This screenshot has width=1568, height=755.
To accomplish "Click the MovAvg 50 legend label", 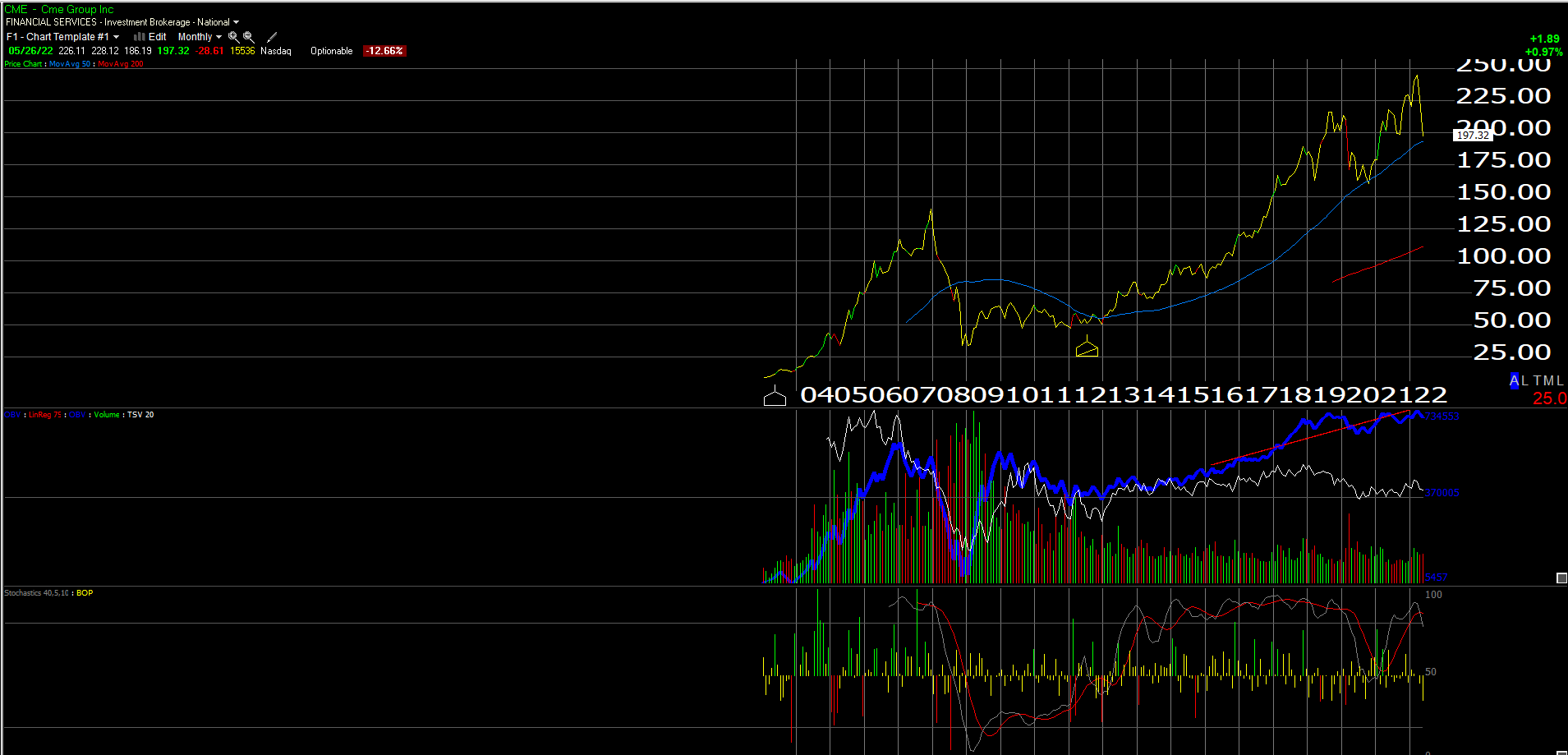I will [70, 64].
